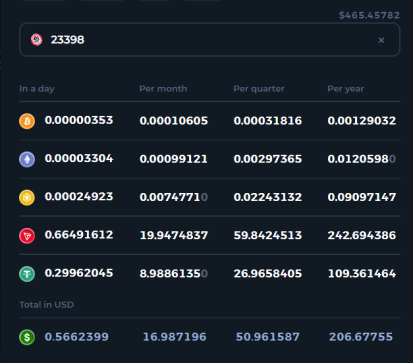The width and height of the screenshot is (413, 363).
Task: Select BNB monthly value 0.00747710
Action: point(174,197)
